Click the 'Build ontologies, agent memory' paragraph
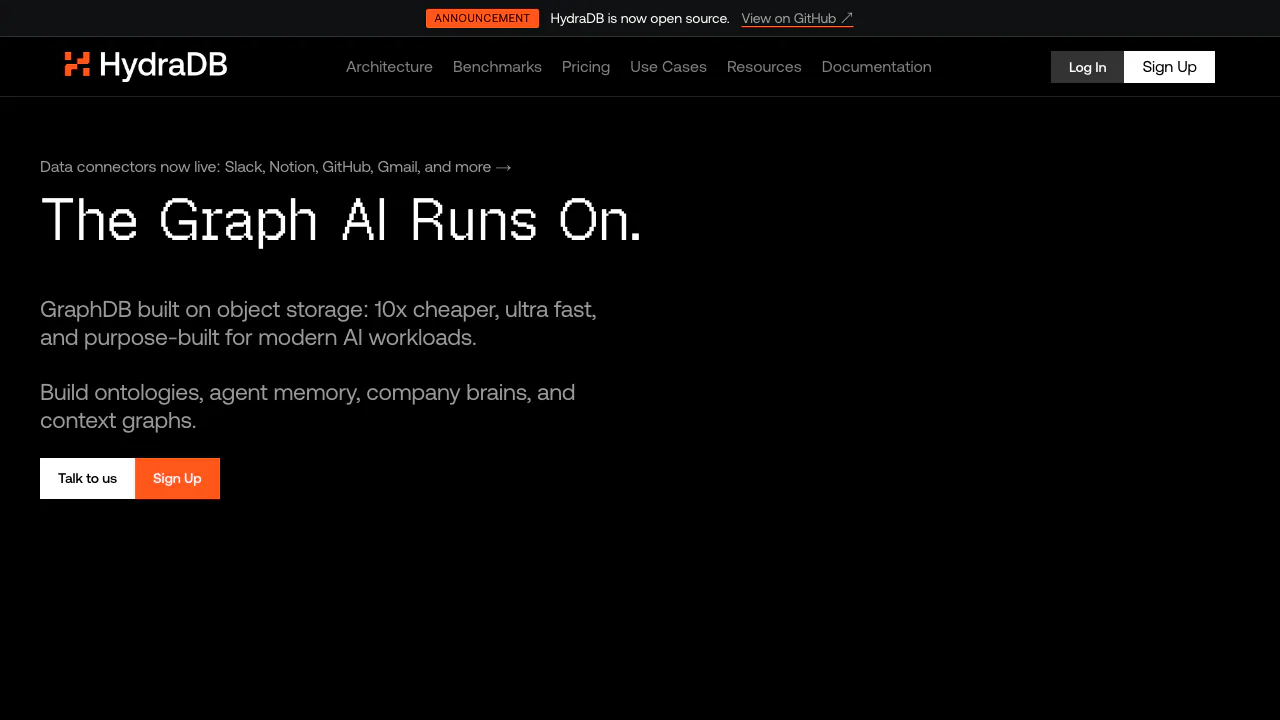The image size is (1280, 720). 307,406
